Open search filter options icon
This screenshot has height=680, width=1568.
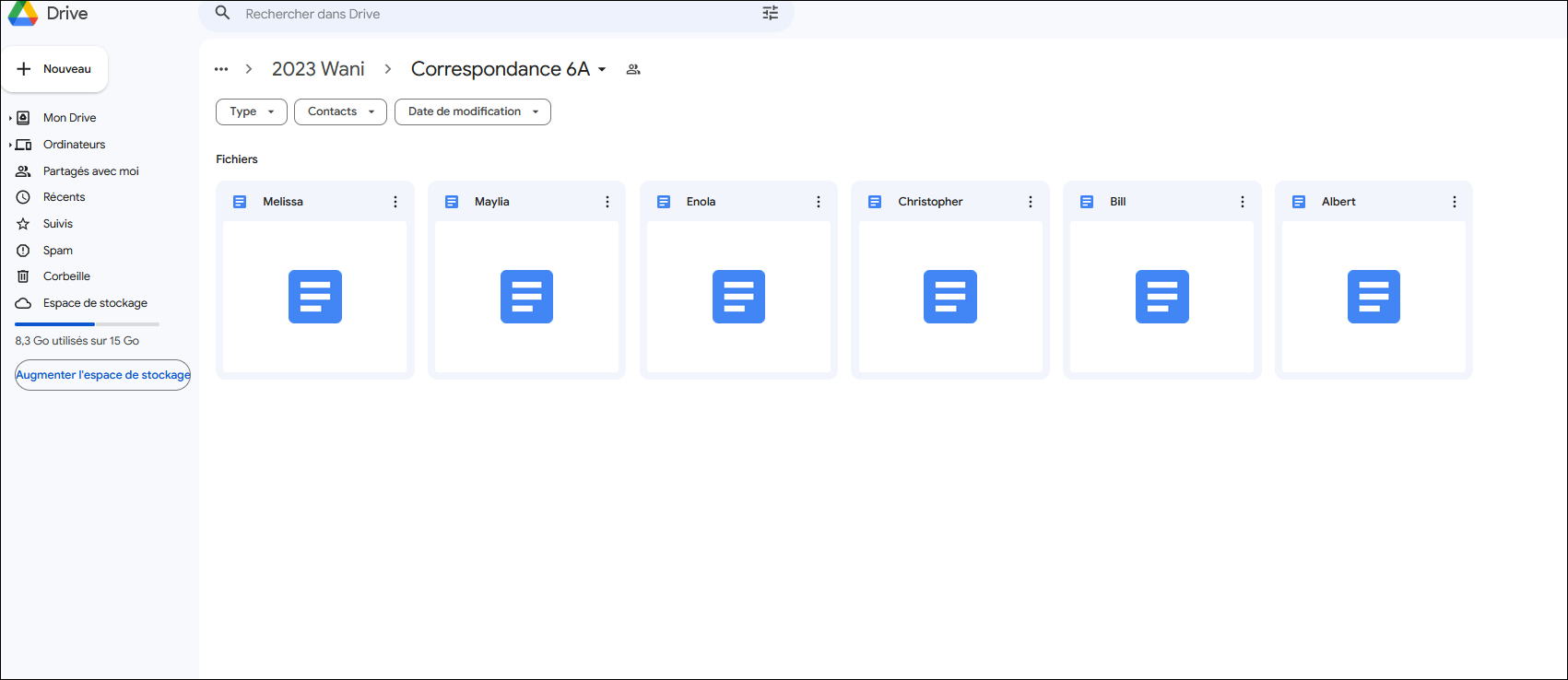tap(770, 13)
